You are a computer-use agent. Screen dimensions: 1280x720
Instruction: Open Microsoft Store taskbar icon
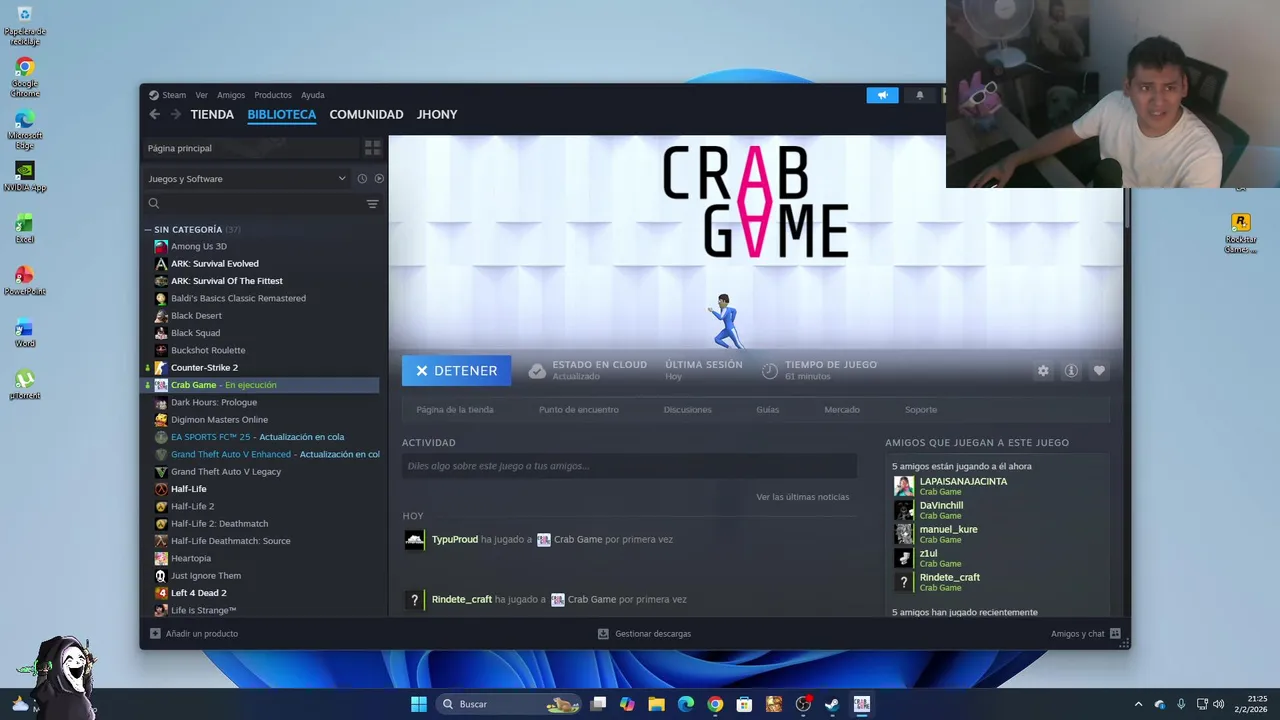click(744, 704)
